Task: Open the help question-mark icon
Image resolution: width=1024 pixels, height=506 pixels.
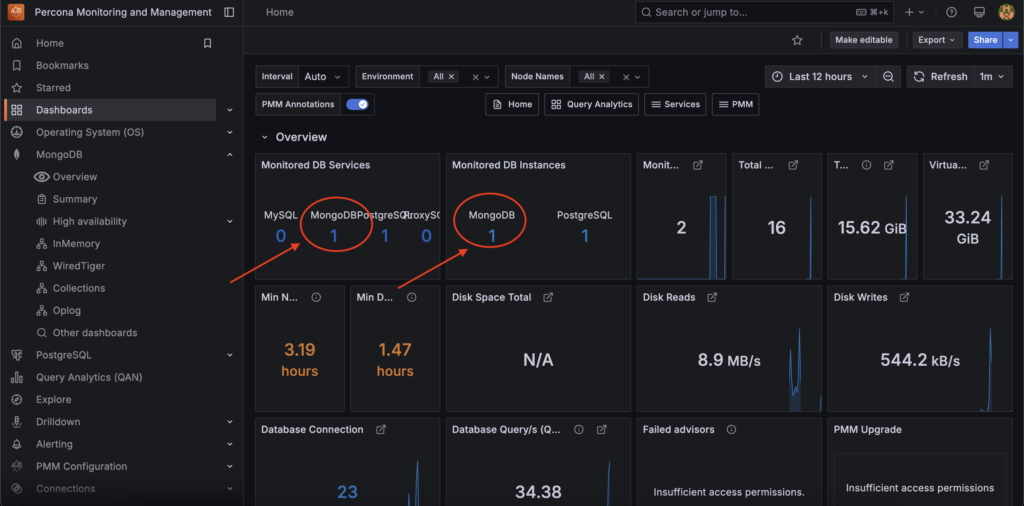Action: [952, 12]
